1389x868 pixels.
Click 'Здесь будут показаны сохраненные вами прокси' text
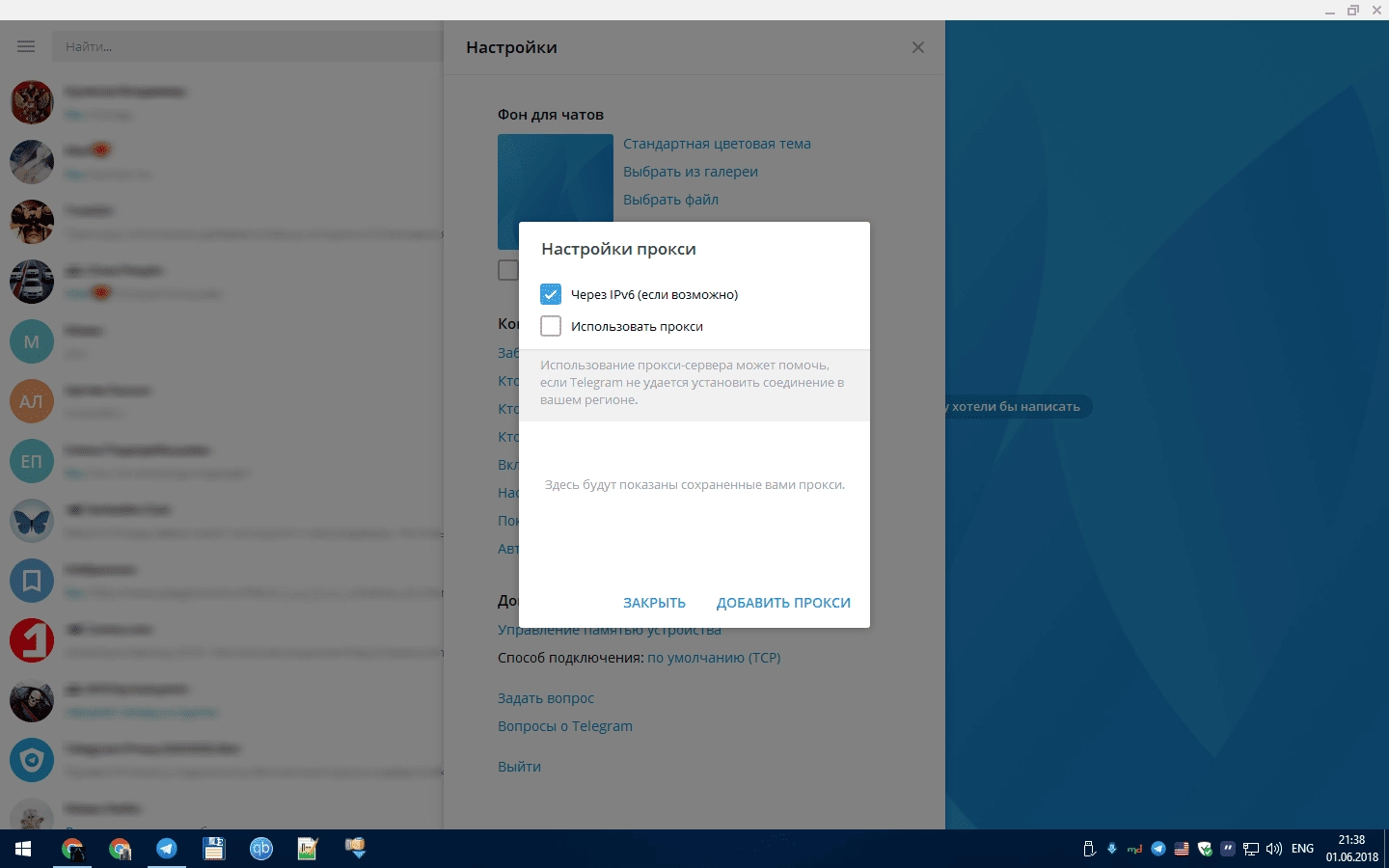click(x=694, y=485)
